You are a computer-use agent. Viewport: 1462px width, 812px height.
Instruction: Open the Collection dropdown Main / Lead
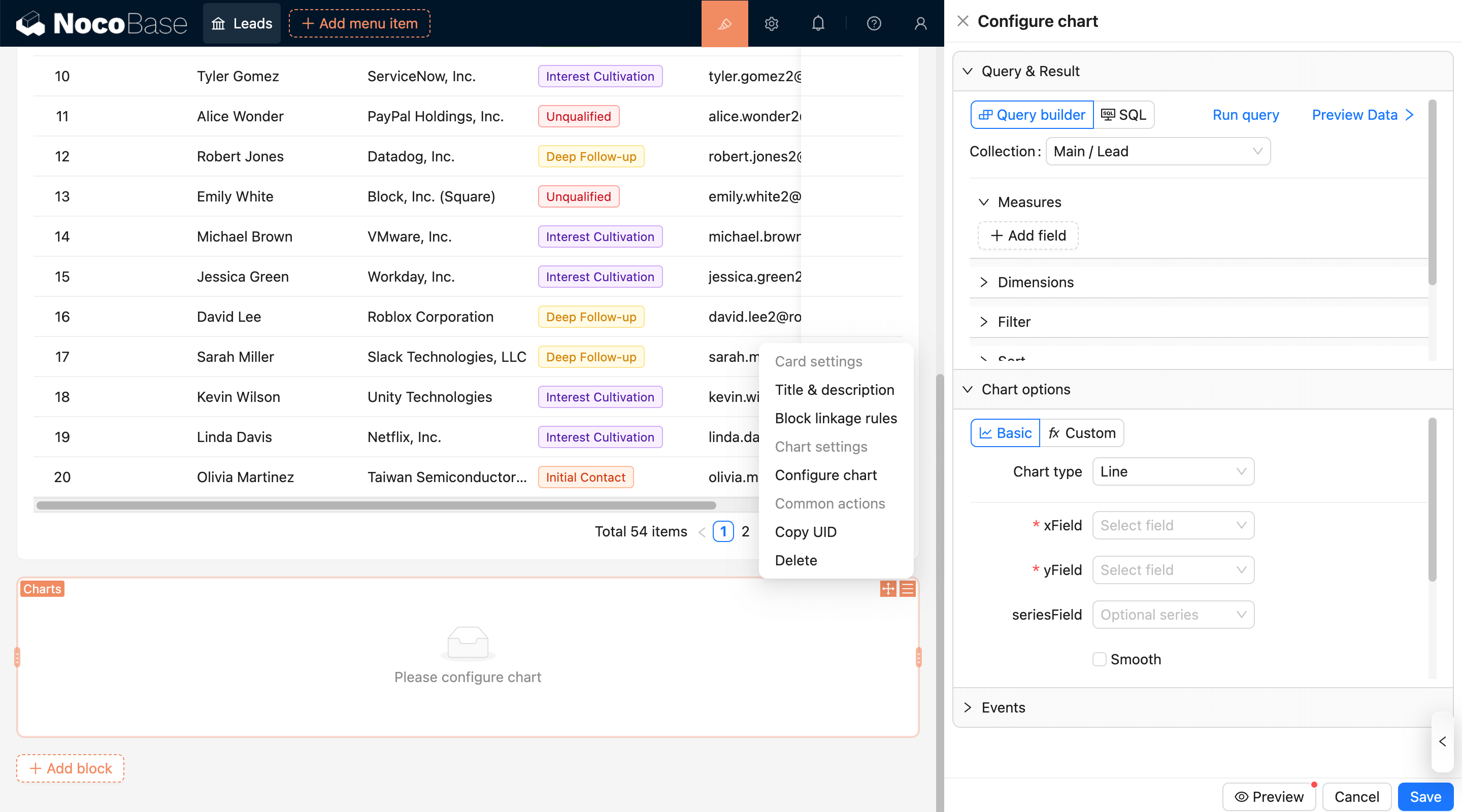pyautogui.click(x=1157, y=152)
